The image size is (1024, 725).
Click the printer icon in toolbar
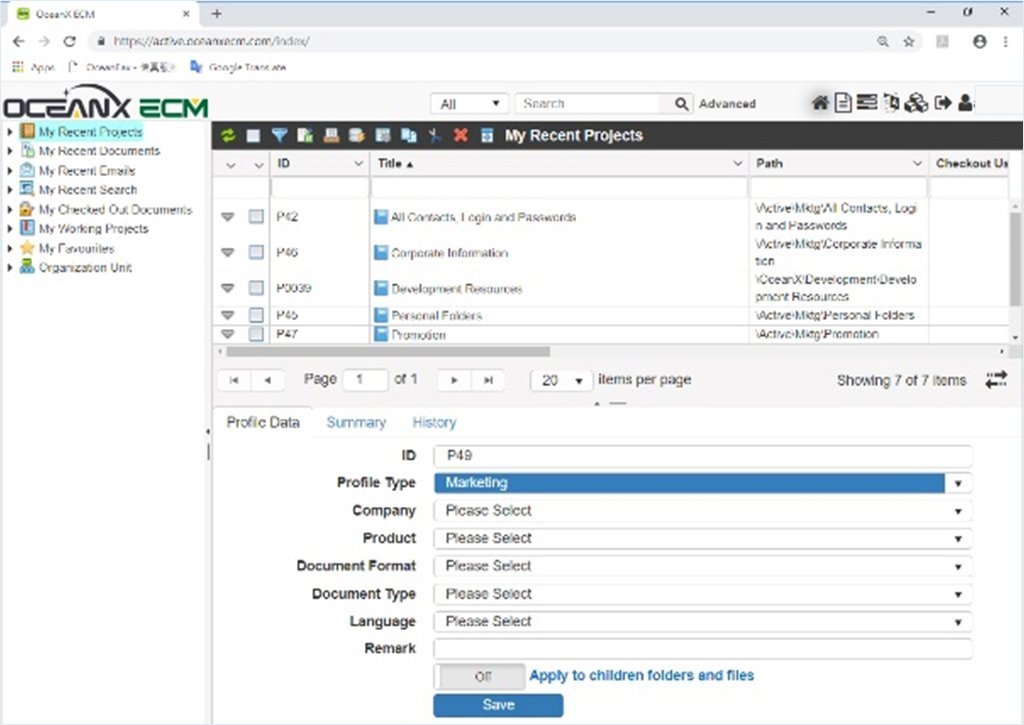[x=331, y=135]
